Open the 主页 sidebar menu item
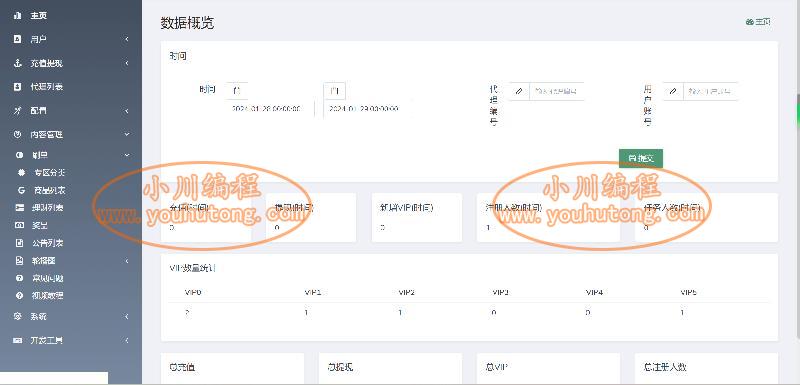 [x=71, y=16]
